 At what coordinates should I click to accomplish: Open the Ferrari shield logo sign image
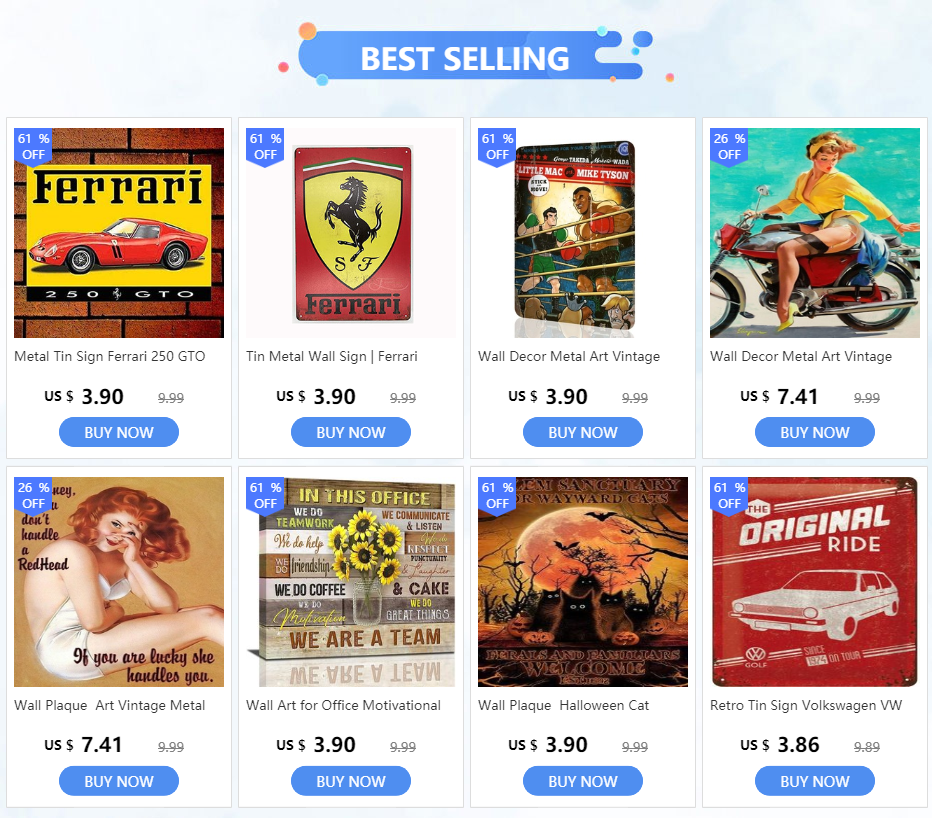[351, 233]
